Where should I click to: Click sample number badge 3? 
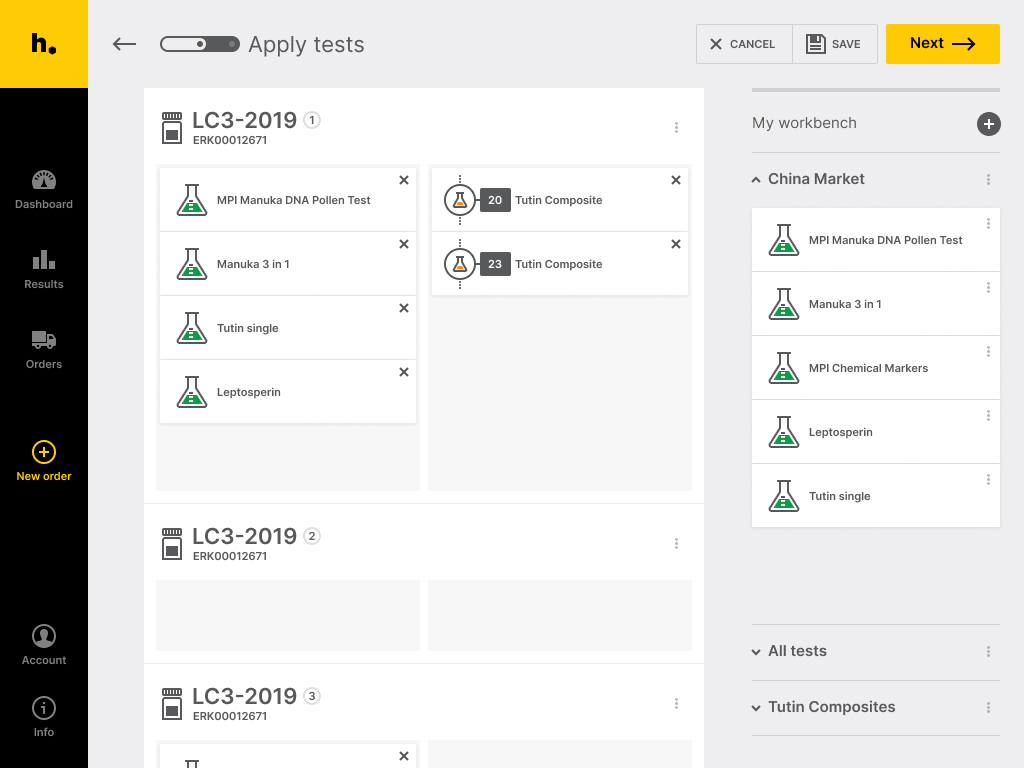pos(312,696)
